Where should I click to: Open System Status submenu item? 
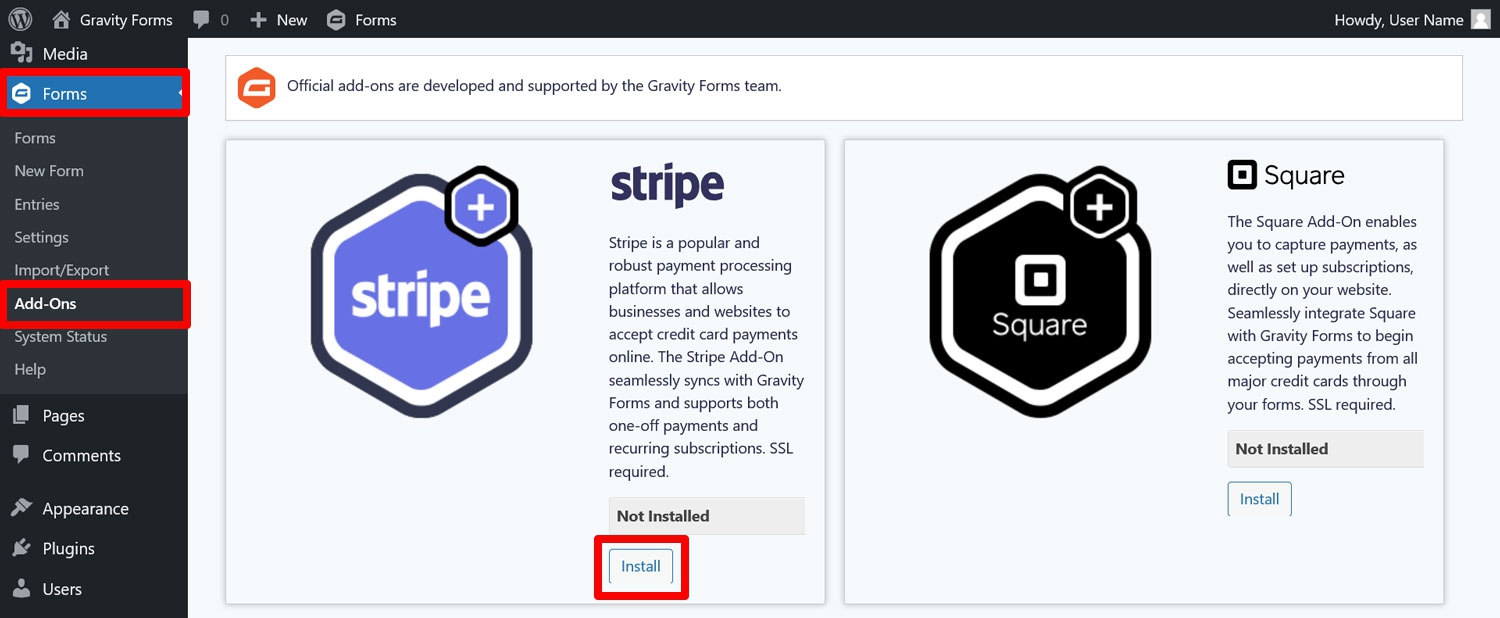coord(61,337)
